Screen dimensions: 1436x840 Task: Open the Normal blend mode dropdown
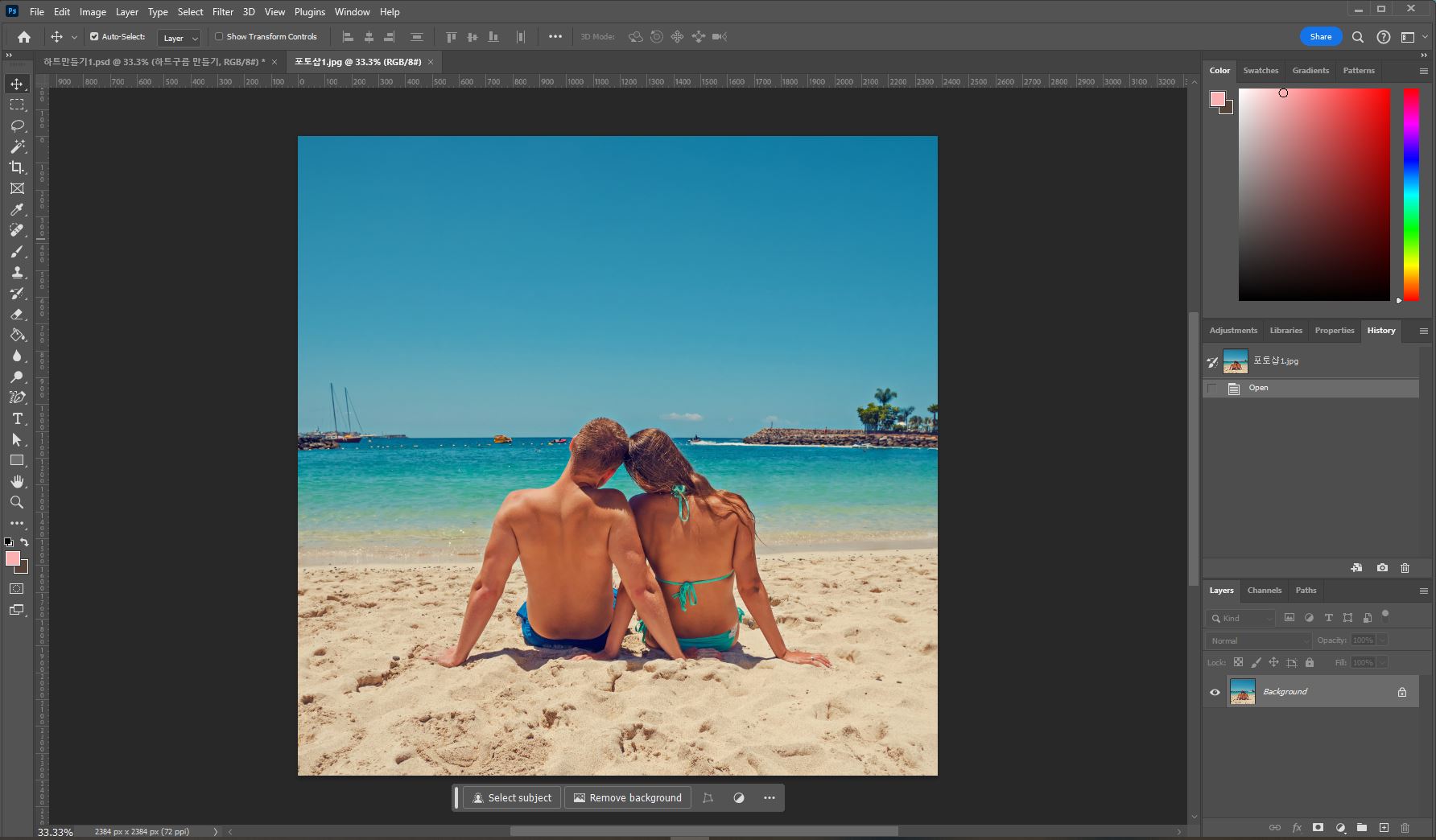(x=1259, y=640)
